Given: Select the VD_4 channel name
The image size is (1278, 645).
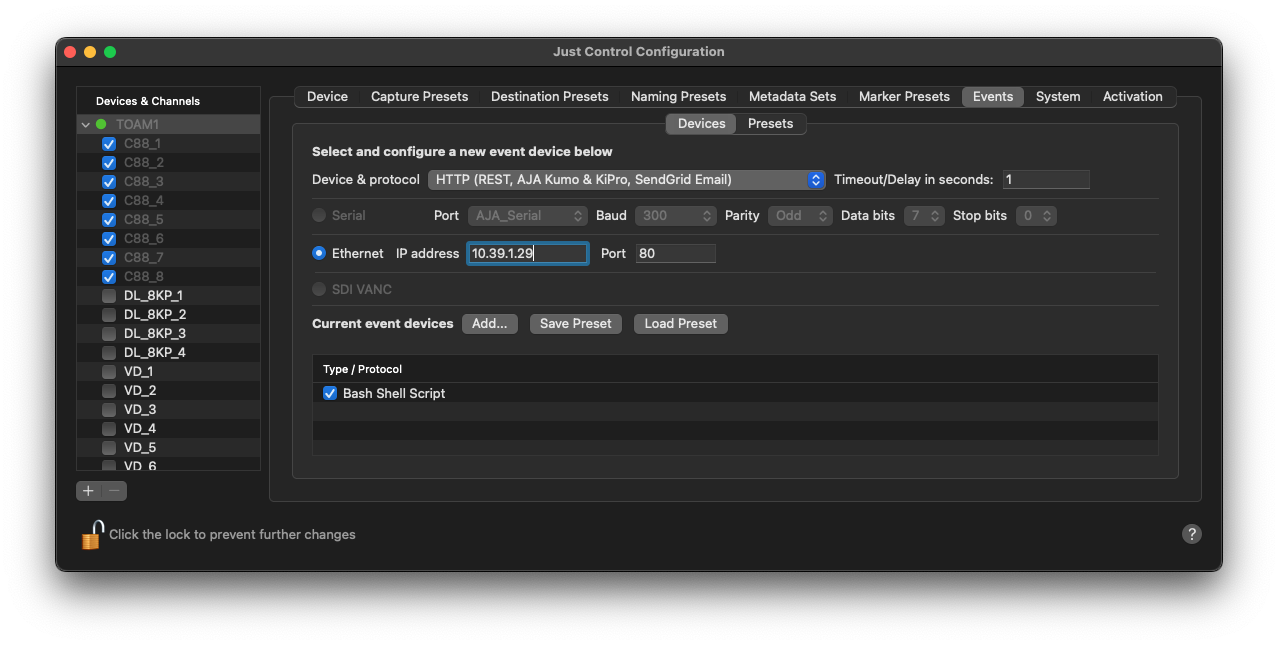Looking at the screenshot, I should pos(140,429).
